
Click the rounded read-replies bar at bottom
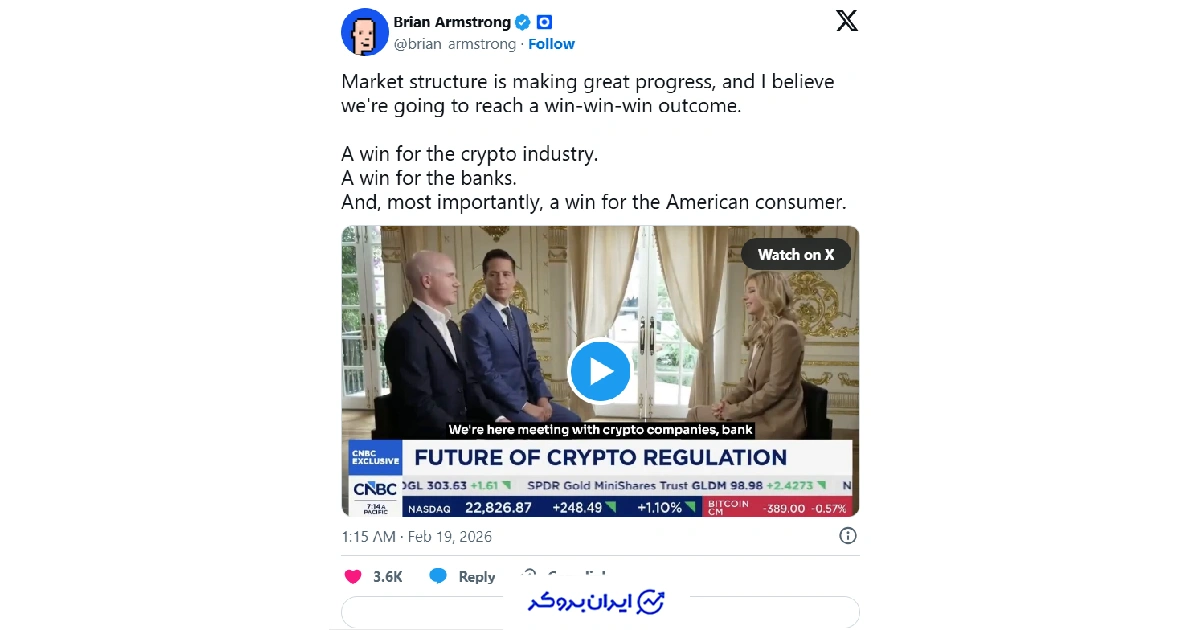[600, 612]
